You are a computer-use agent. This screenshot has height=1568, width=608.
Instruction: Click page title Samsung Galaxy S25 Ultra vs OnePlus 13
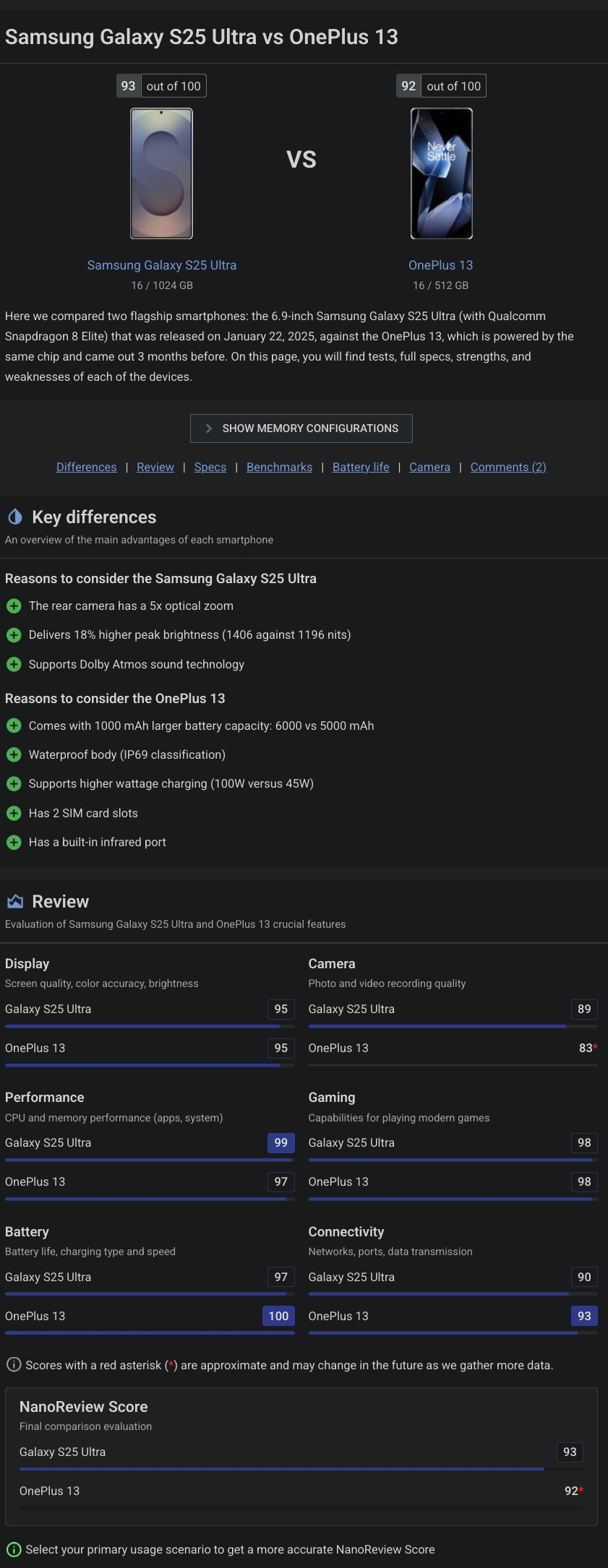(202, 37)
